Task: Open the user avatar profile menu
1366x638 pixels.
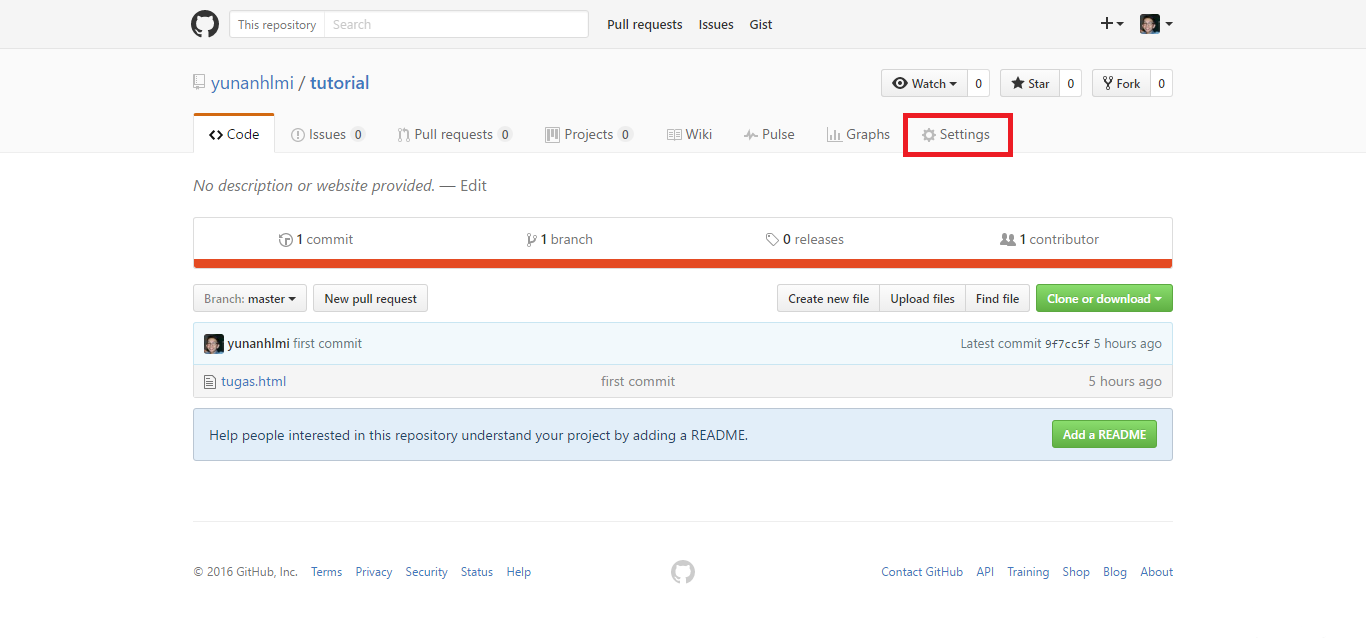Action: coord(1156,24)
